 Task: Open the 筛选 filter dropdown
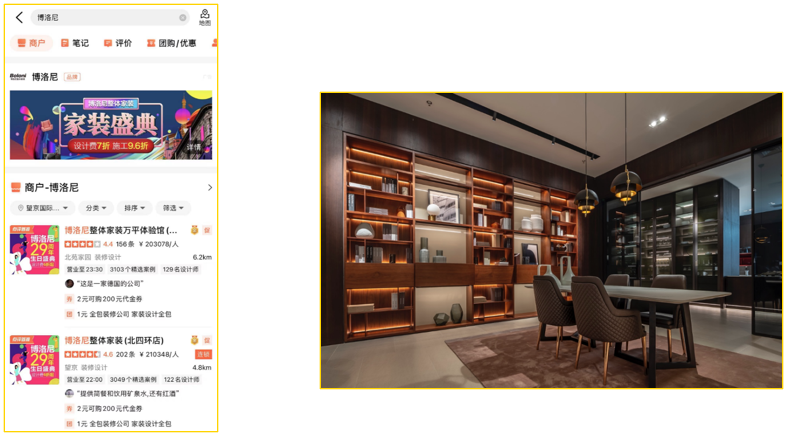click(x=173, y=208)
